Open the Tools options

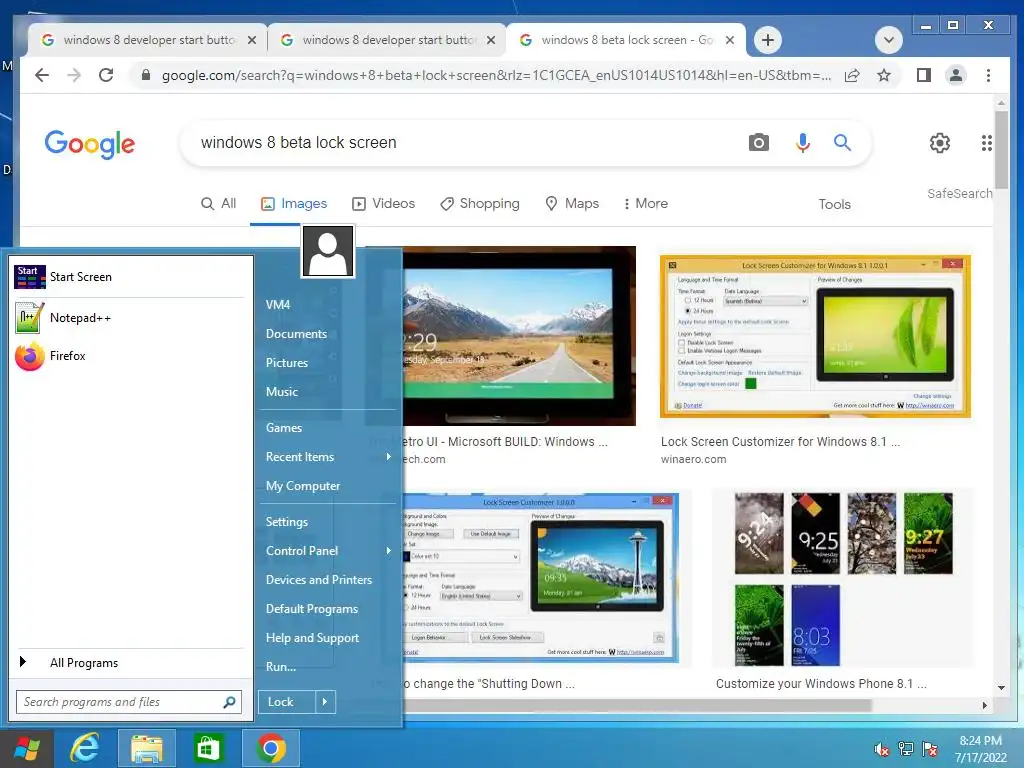pyautogui.click(x=835, y=204)
